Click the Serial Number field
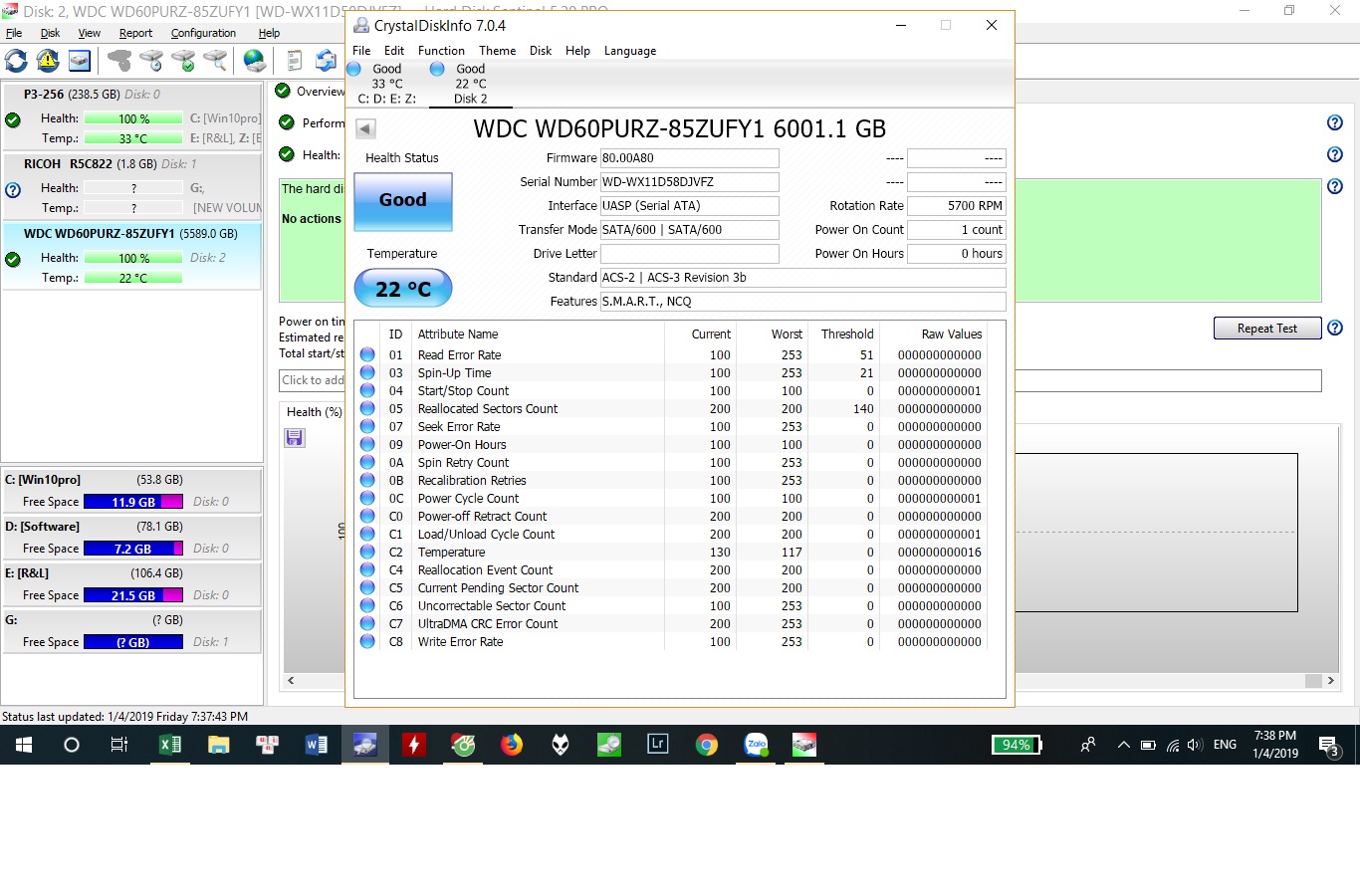This screenshot has height=896, width=1360. click(x=689, y=182)
